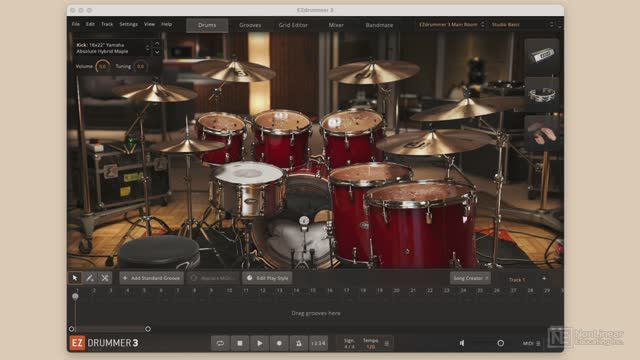Click the EZ Drummer 3 logo
The width and height of the screenshot is (640, 360).
[104, 343]
